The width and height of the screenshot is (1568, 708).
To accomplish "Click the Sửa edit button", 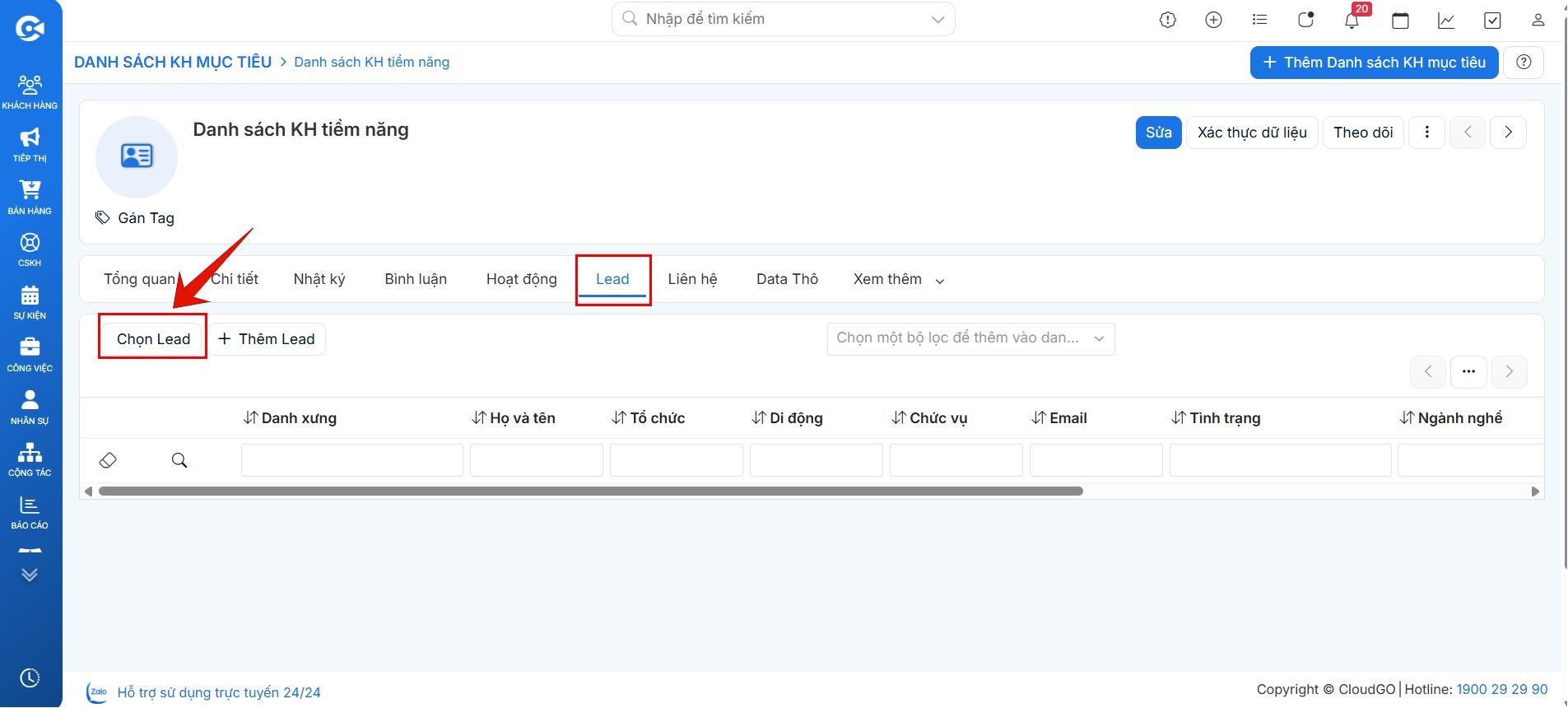I will point(1159,132).
